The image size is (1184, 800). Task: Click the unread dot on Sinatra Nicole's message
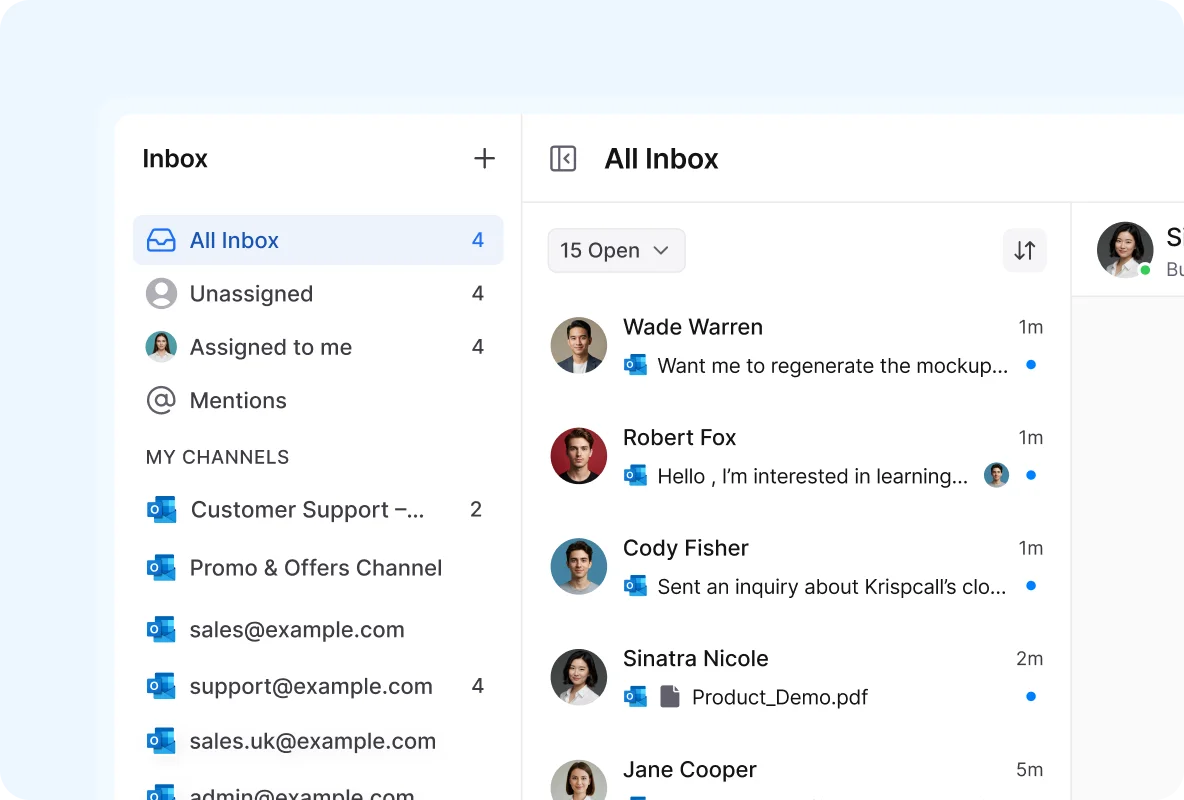click(1031, 697)
